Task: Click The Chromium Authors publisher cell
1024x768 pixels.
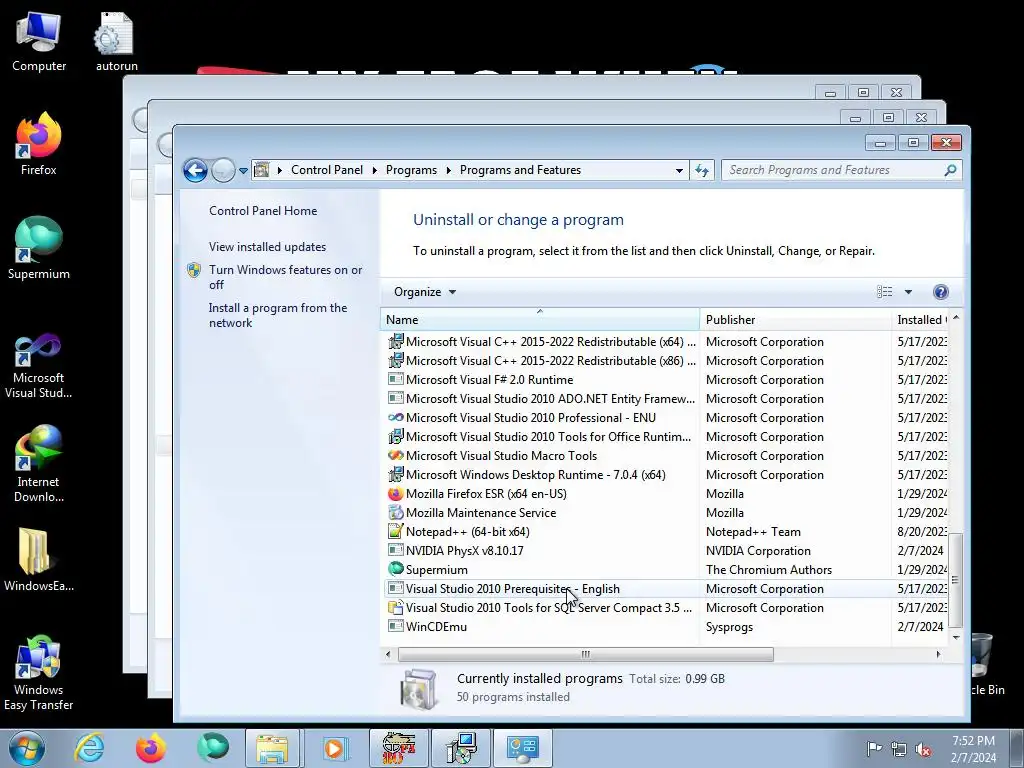Action: click(x=769, y=569)
